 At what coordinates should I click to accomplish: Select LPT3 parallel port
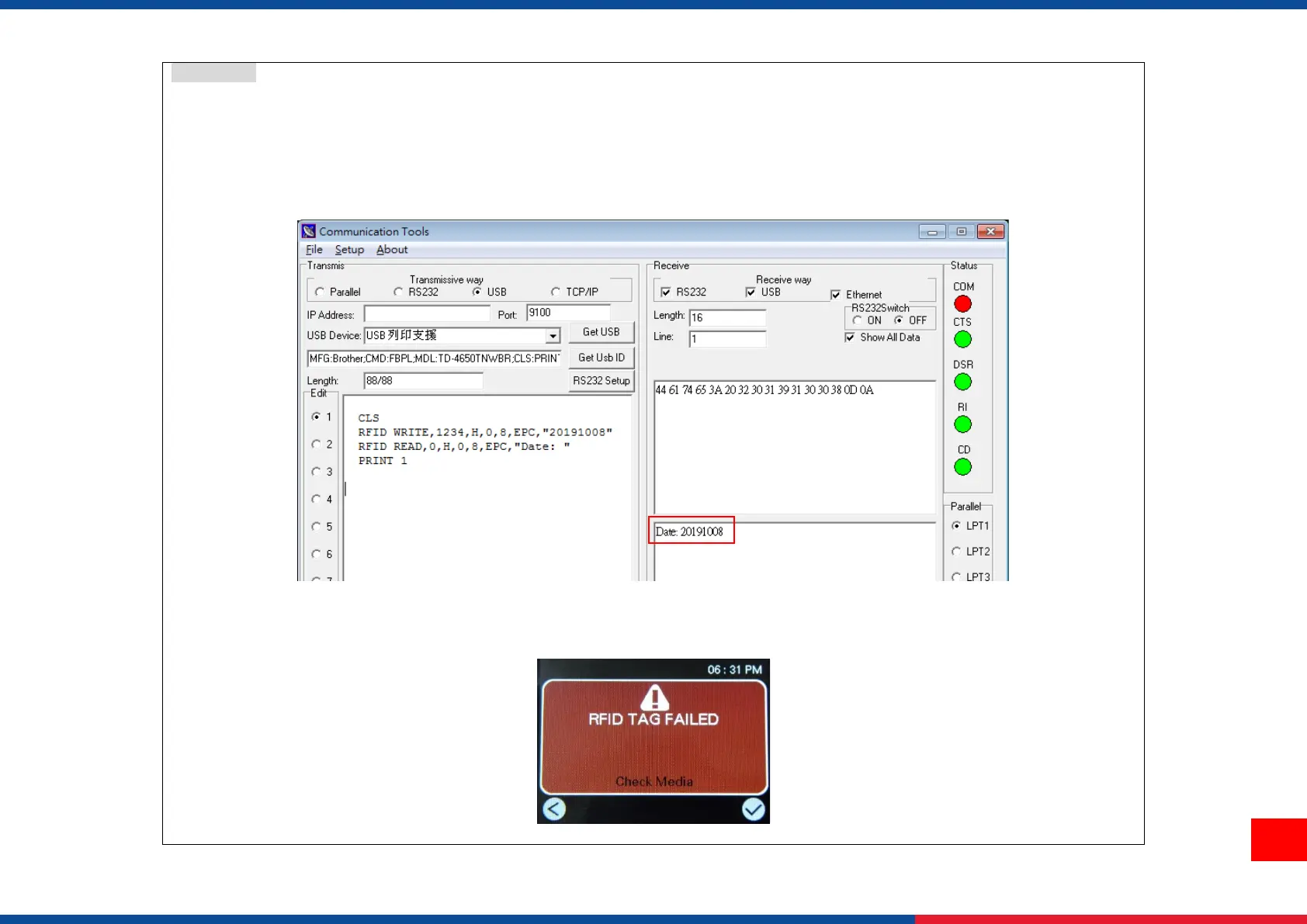956,576
